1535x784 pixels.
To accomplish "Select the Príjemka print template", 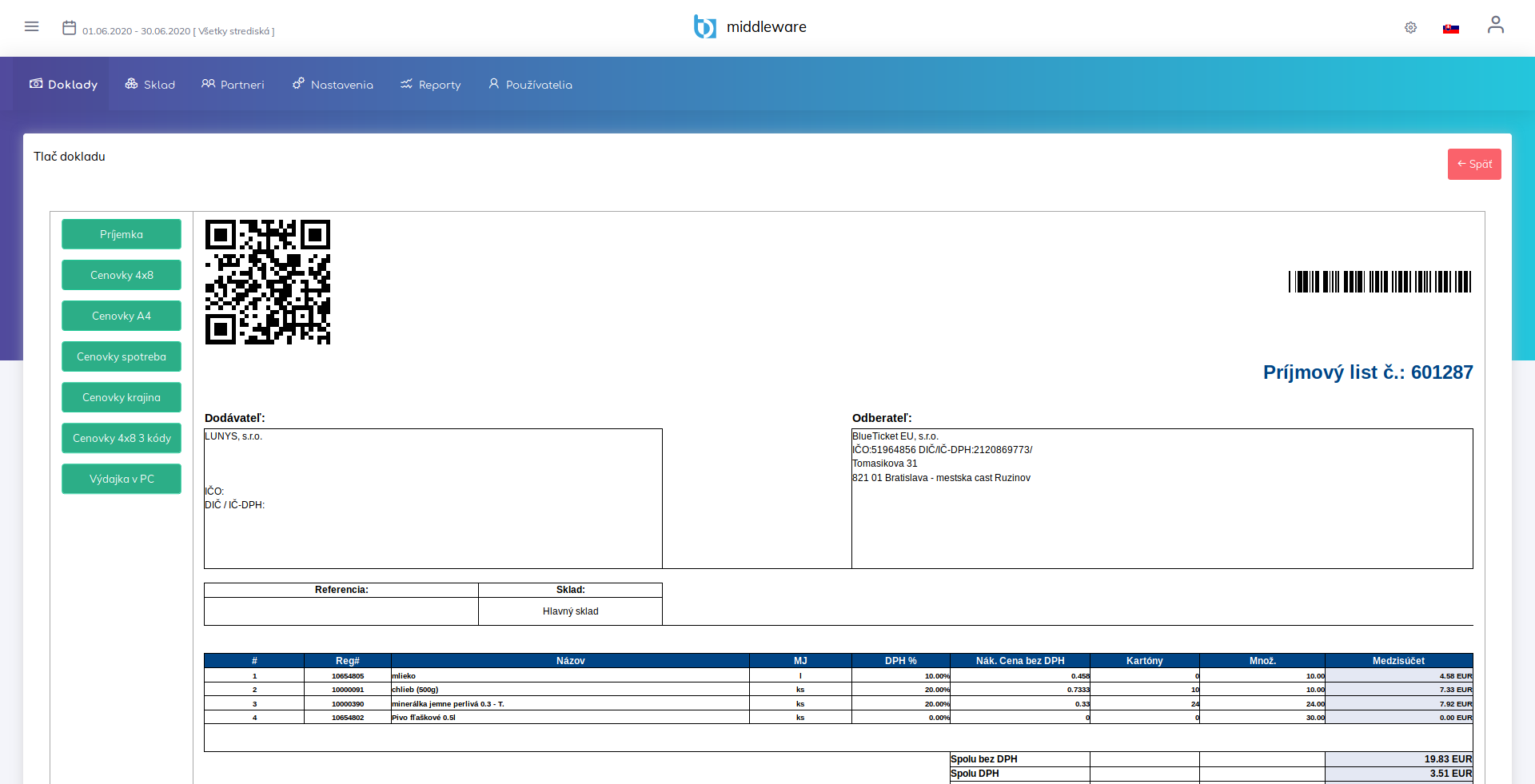I will 122,234.
